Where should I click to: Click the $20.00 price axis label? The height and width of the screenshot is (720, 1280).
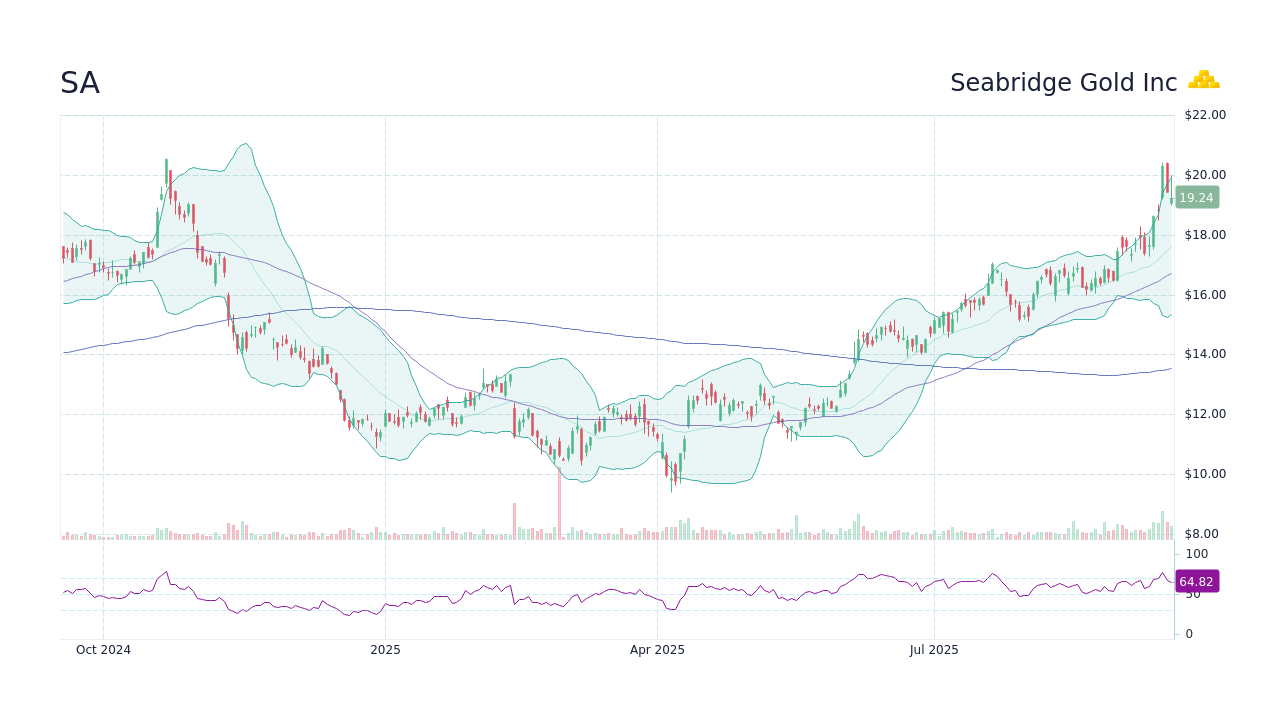[1205, 175]
